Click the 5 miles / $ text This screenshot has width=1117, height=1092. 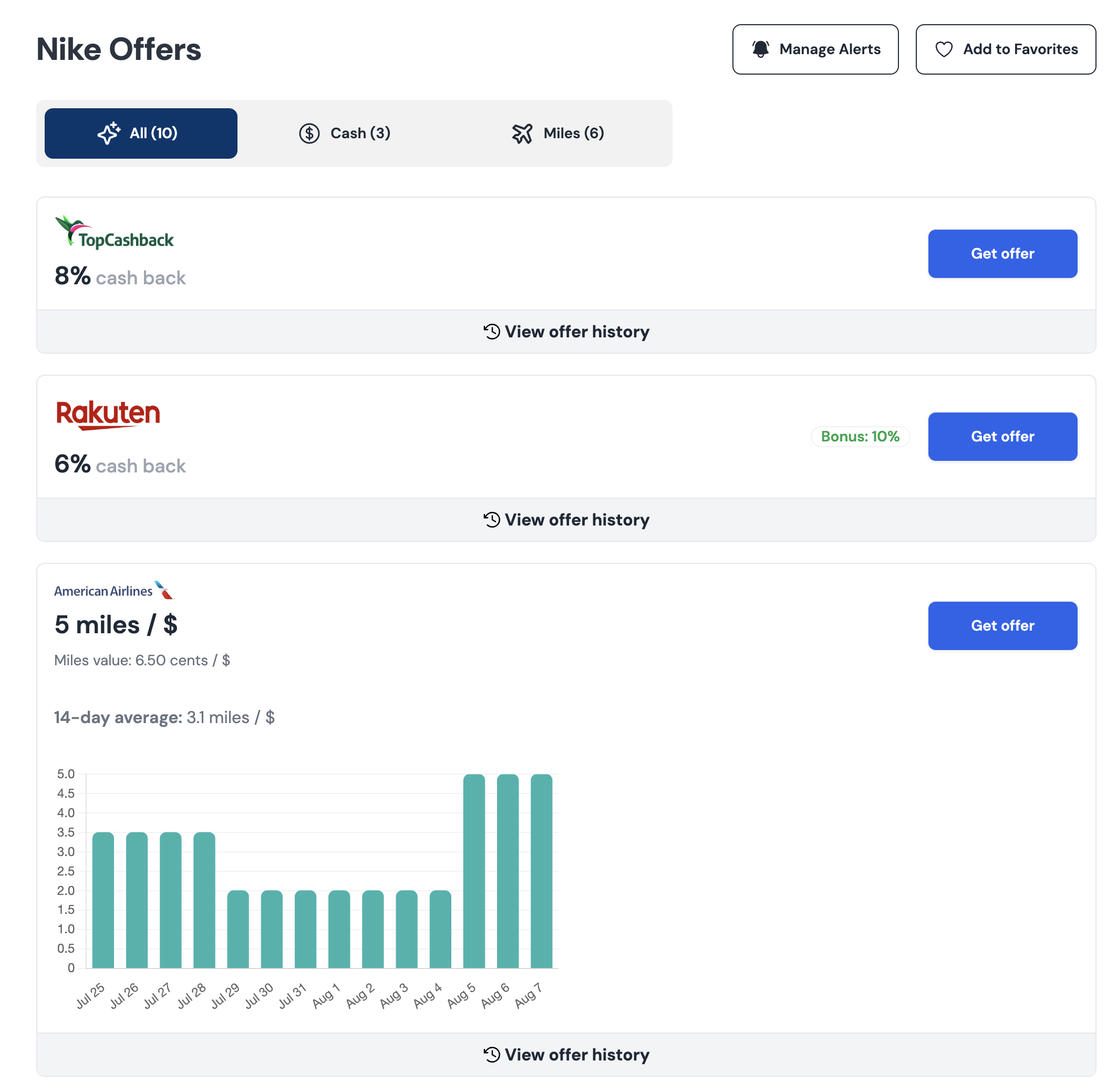[116, 625]
